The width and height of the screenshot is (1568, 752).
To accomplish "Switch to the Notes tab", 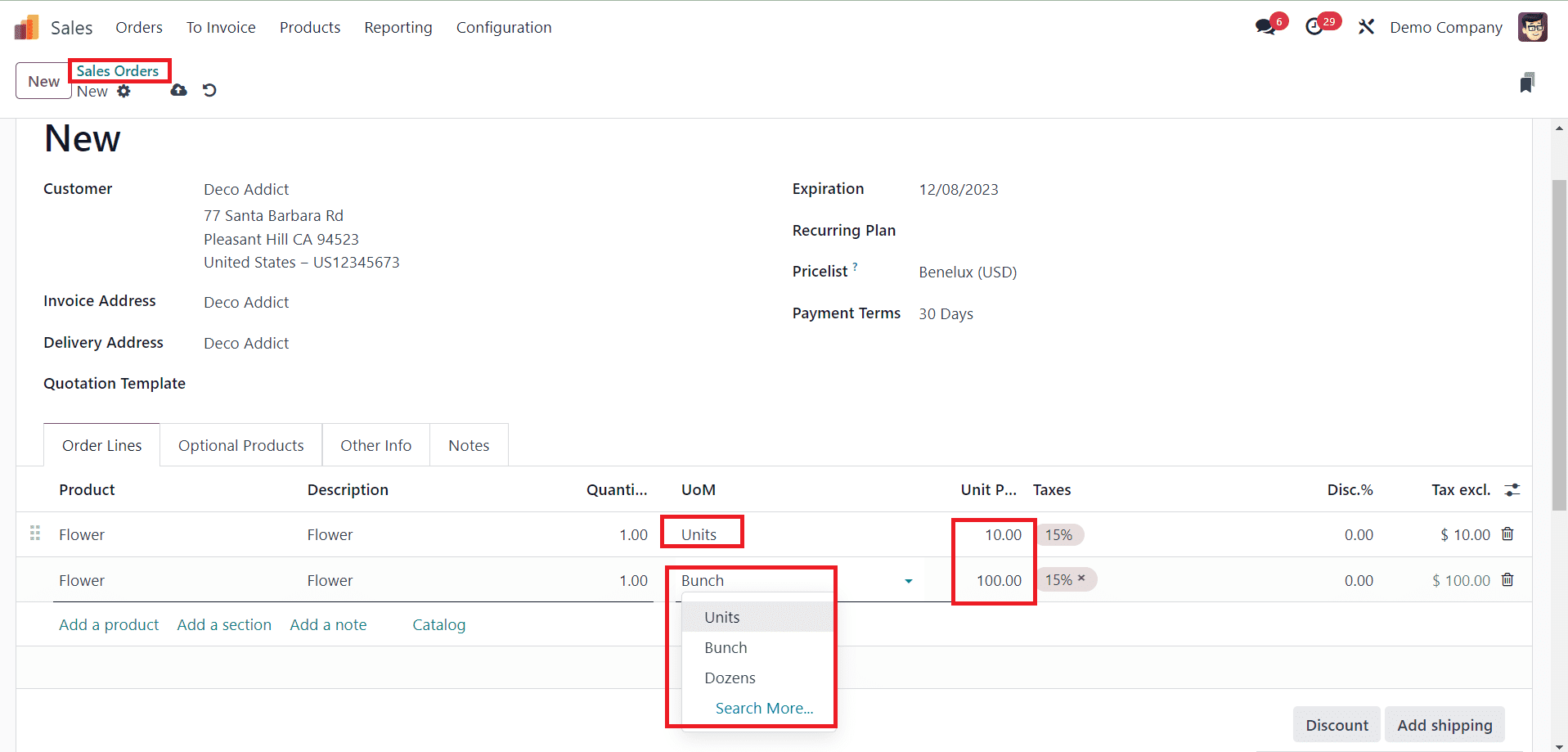I will (469, 445).
